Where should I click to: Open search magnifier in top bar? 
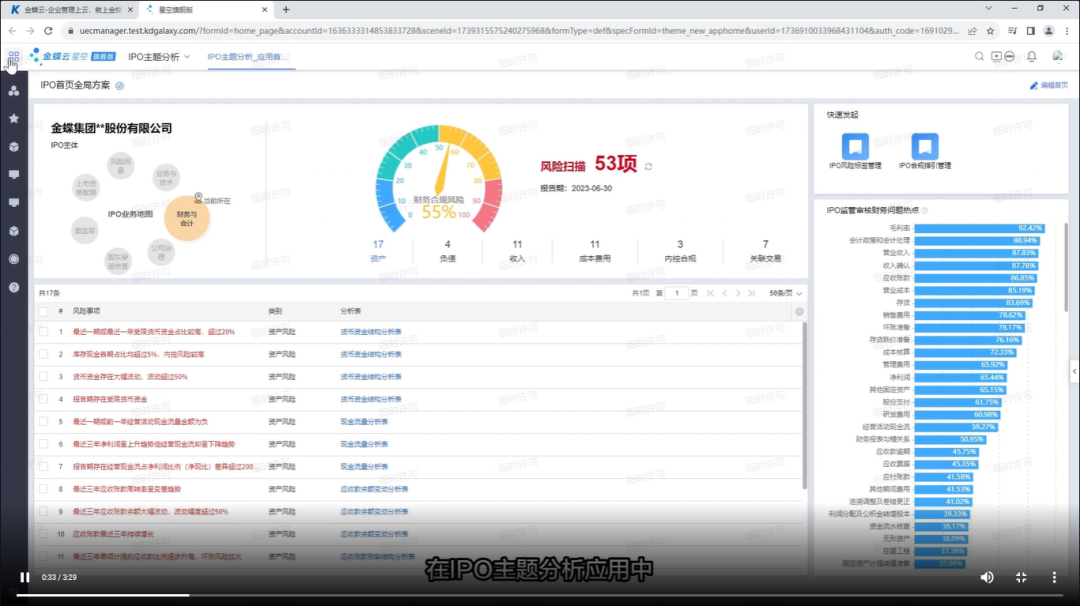[979, 56]
